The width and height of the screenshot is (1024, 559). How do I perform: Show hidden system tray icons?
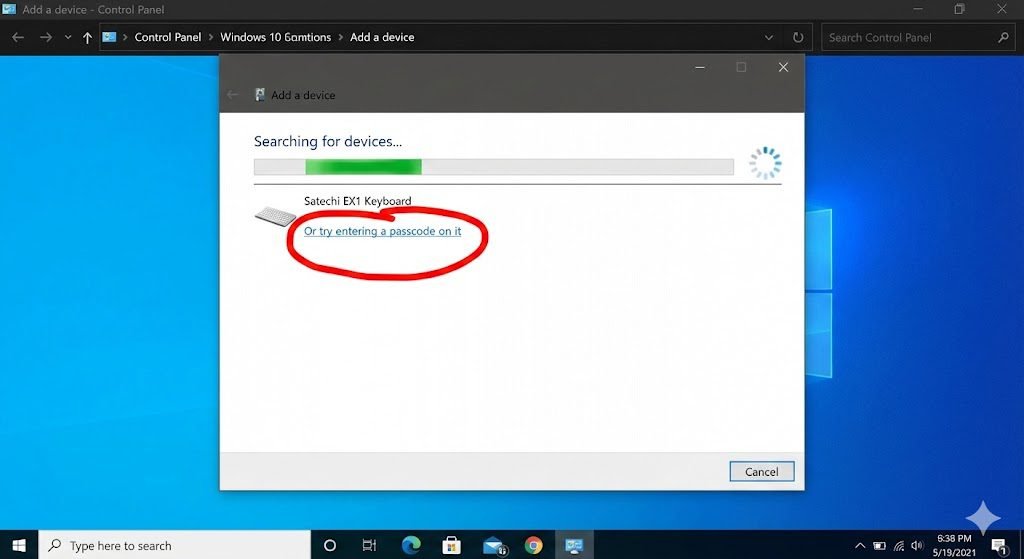[x=860, y=545]
